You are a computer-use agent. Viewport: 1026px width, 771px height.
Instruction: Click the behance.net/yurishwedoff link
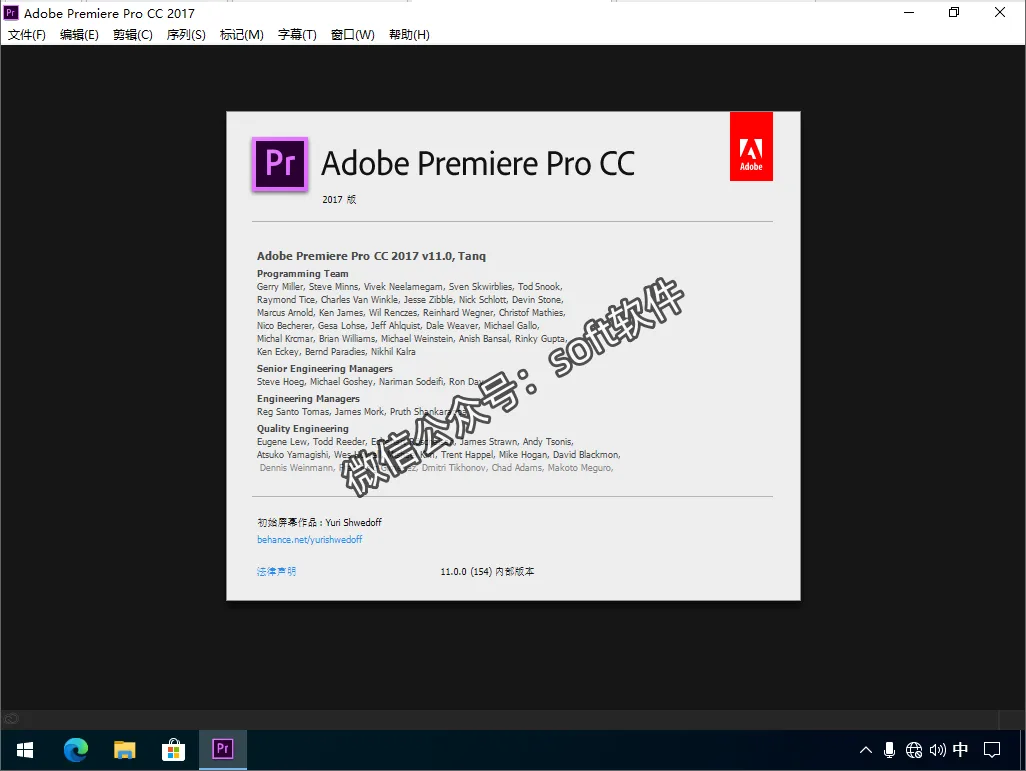310,539
